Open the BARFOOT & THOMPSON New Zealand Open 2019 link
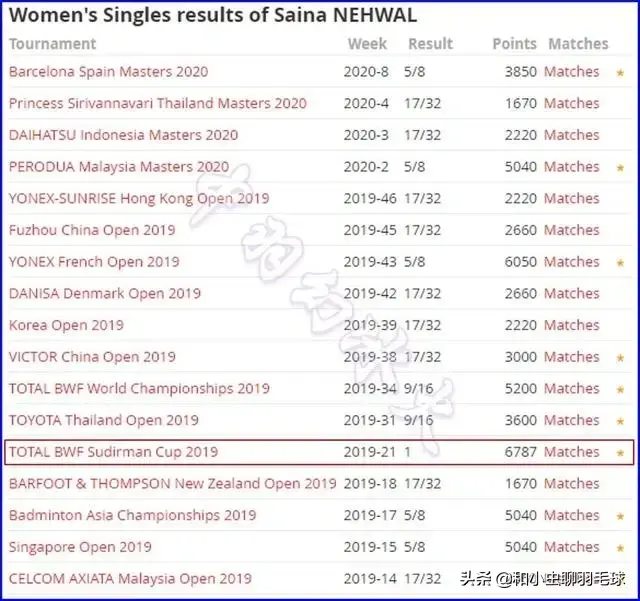Viewport: 640px width, 601px height. tap(172, 483)
